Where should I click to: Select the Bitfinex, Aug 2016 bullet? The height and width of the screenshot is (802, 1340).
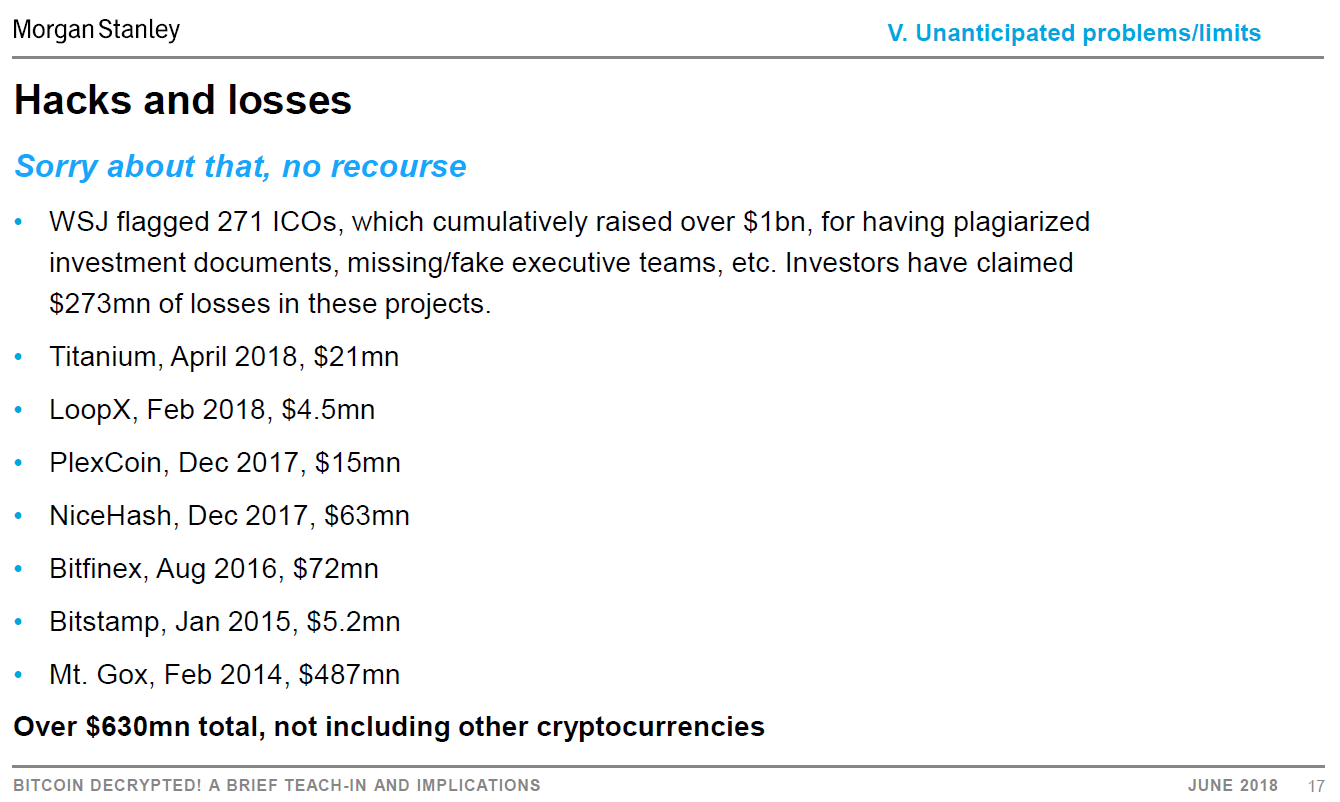point(214,569)
